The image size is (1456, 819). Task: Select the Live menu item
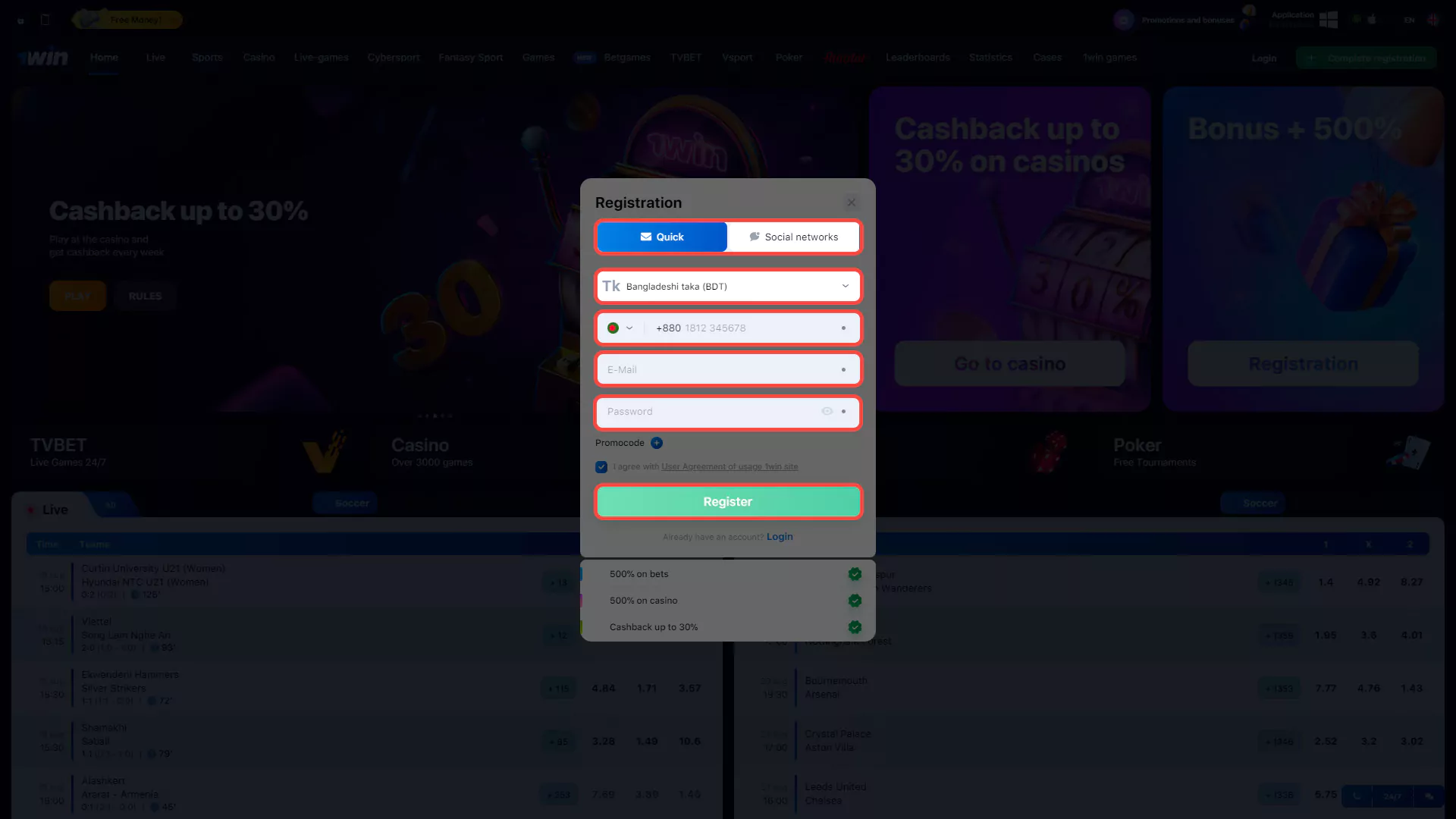click(x=155, y=57)
